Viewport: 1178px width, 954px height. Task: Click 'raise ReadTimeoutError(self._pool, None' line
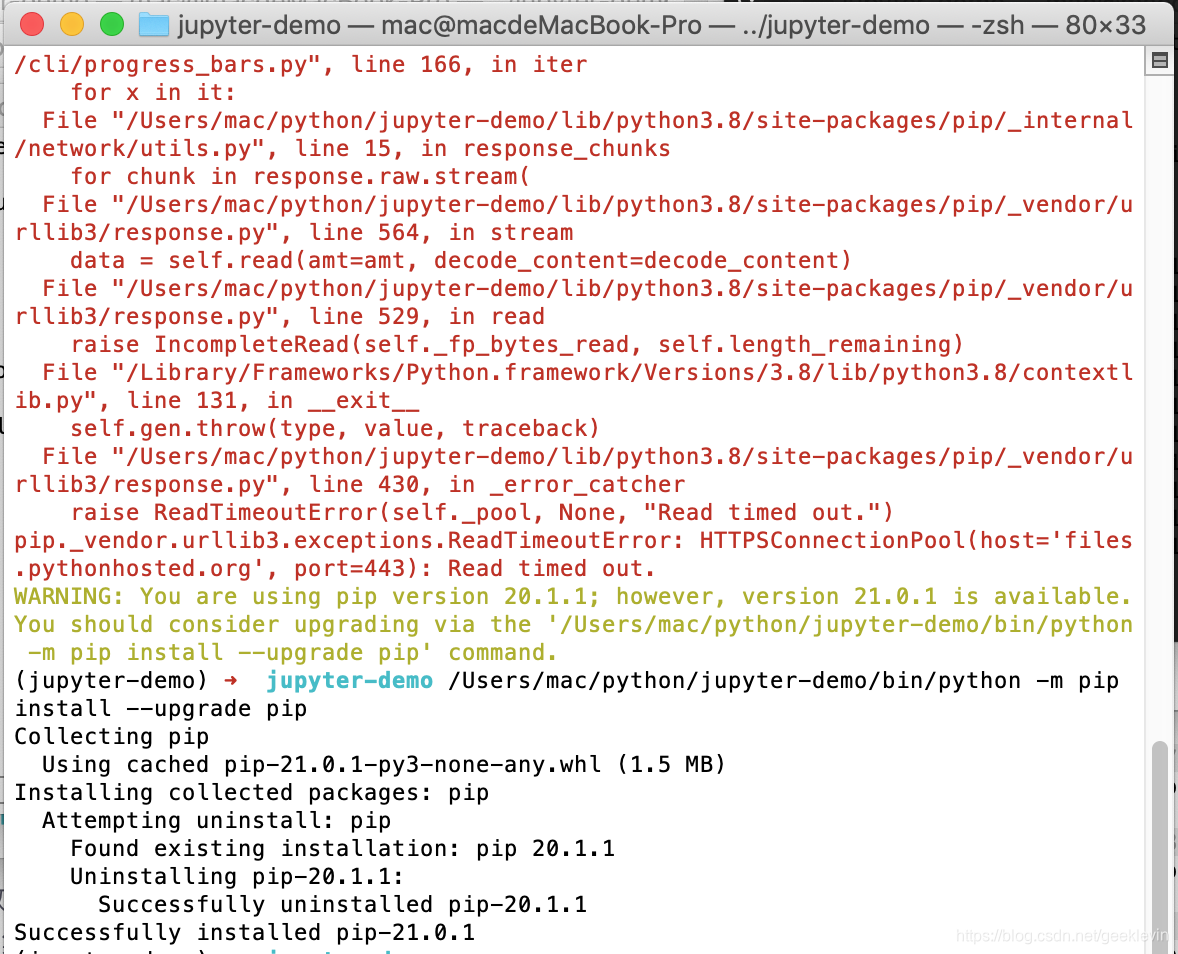482,512
